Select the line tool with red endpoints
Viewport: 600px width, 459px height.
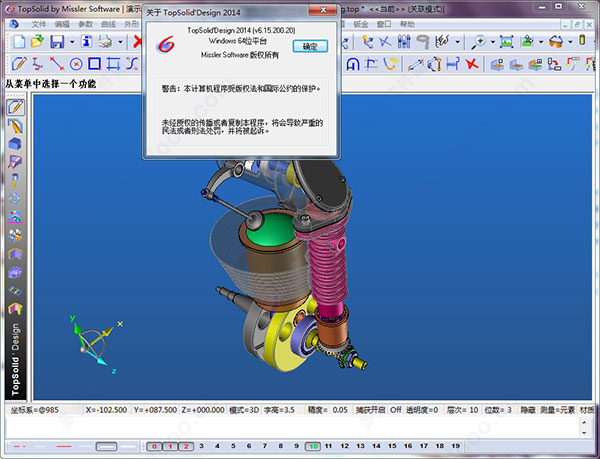(x=57, y=64)
